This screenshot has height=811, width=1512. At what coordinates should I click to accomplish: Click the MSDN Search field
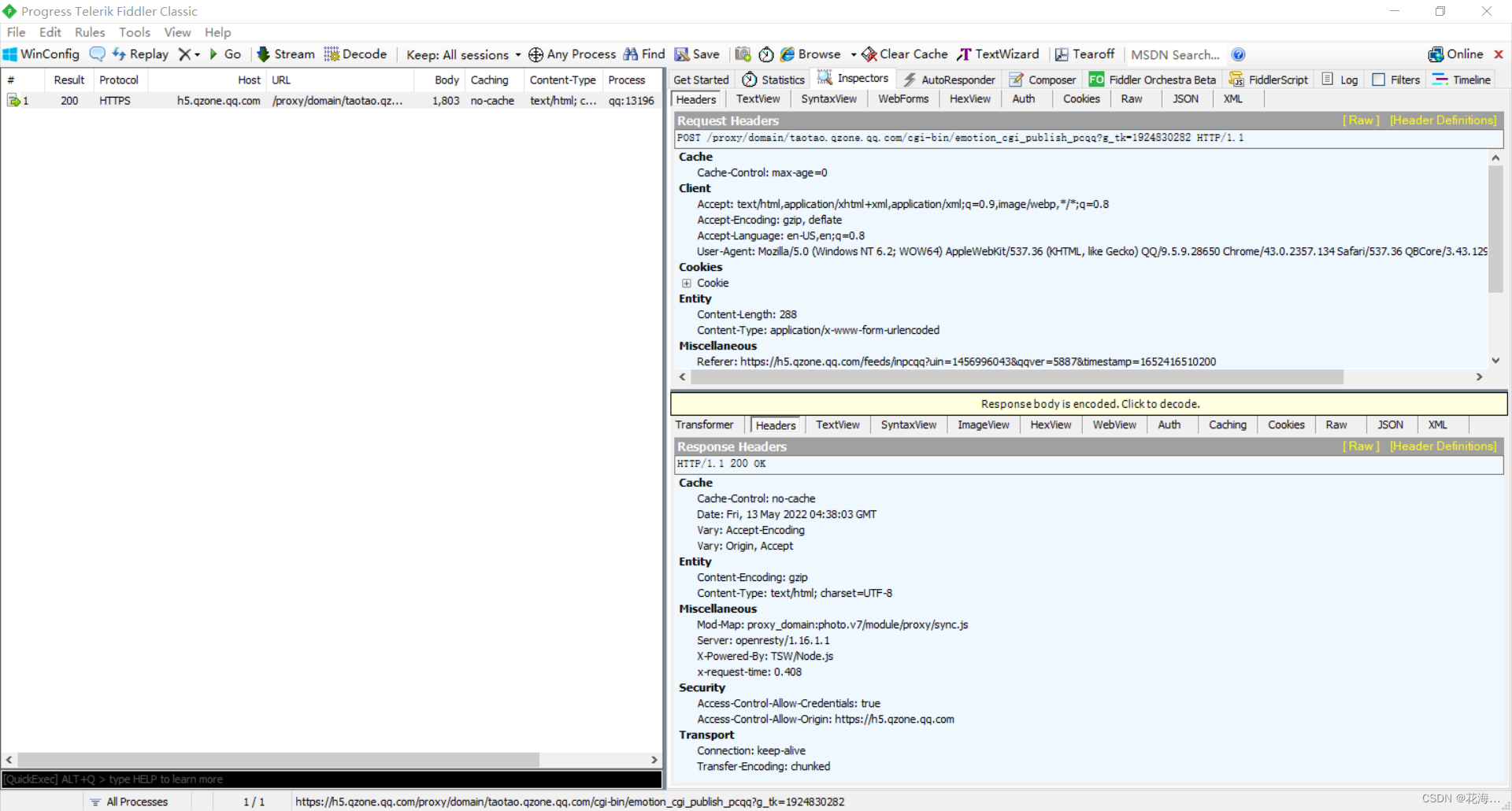click(1175, 55)
